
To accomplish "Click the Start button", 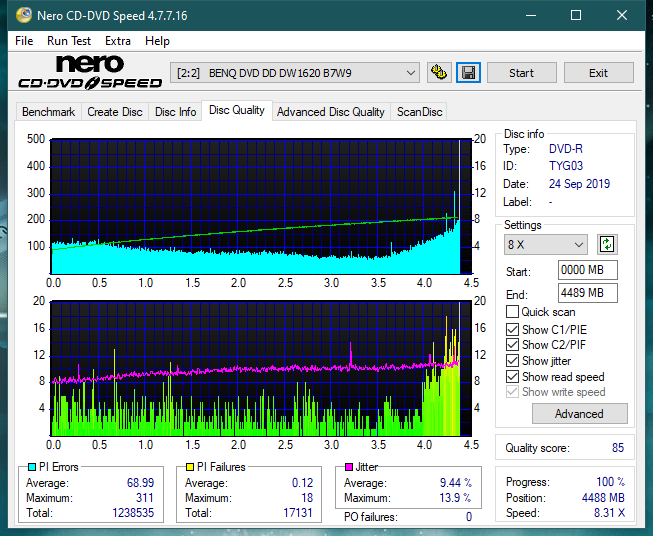I will click(521, 73).
